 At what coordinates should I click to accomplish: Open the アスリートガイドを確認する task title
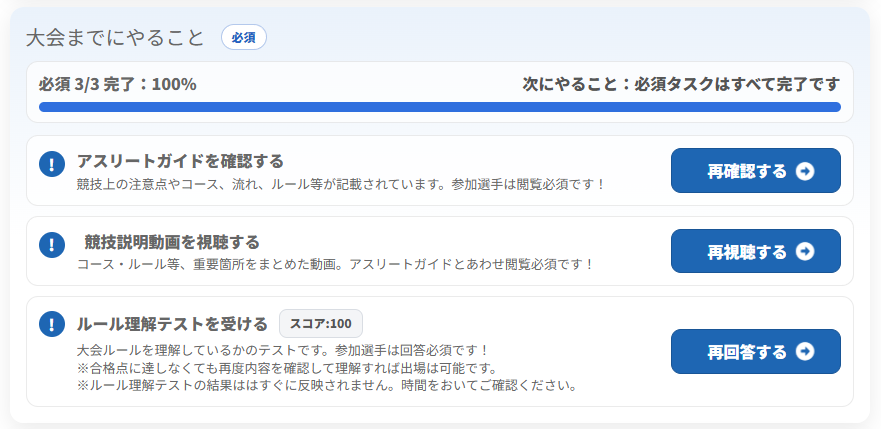pos(180,161)
